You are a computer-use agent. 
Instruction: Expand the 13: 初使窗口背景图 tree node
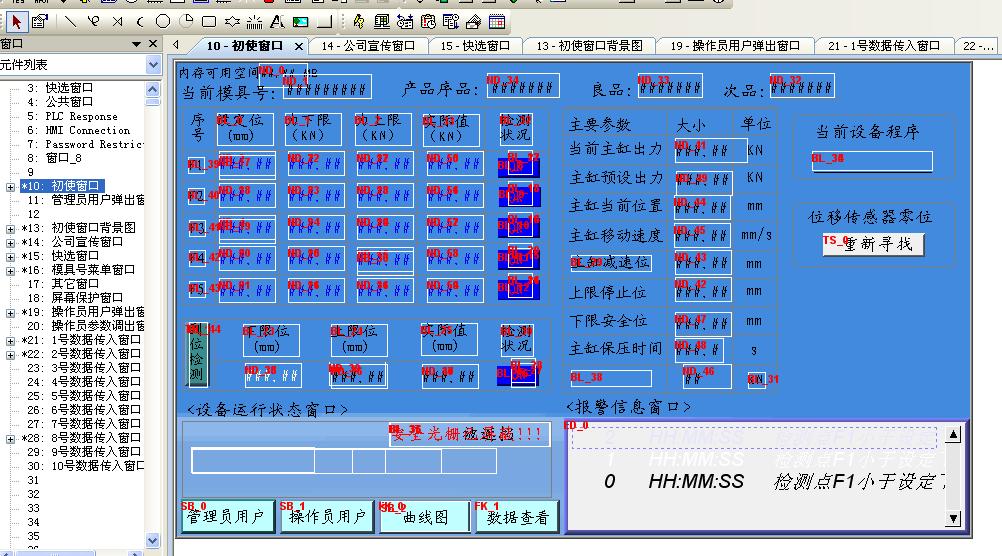[x=11, y=228]
